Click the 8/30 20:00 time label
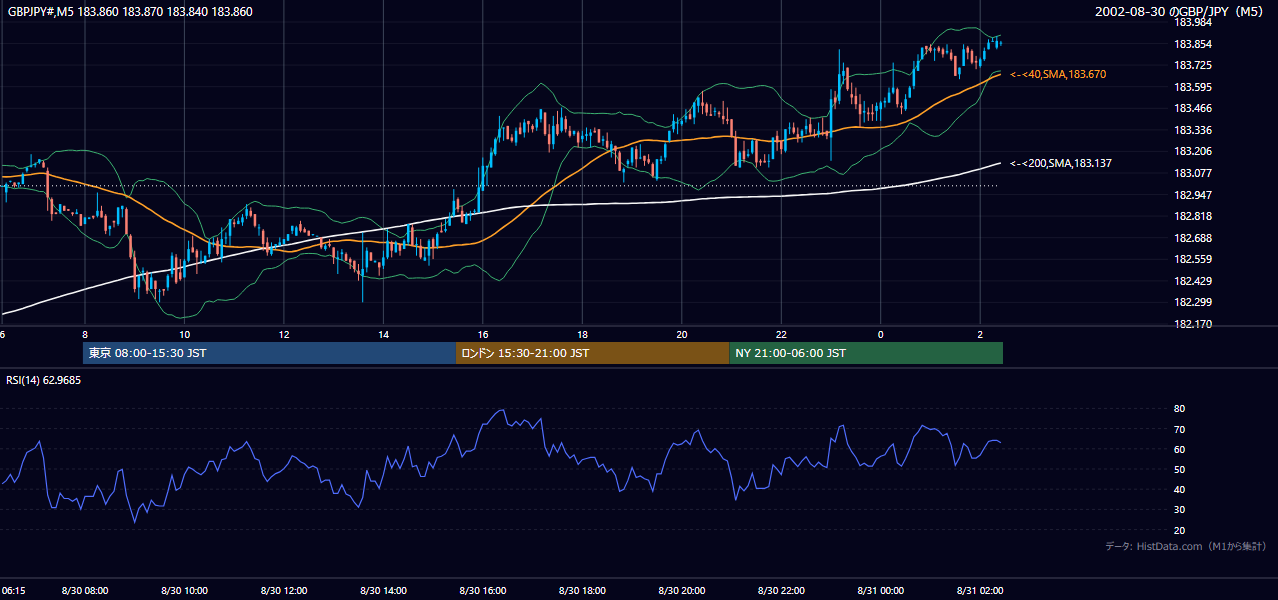The width and height of the screenshot is (1278, 600). (x=682, y=590)
